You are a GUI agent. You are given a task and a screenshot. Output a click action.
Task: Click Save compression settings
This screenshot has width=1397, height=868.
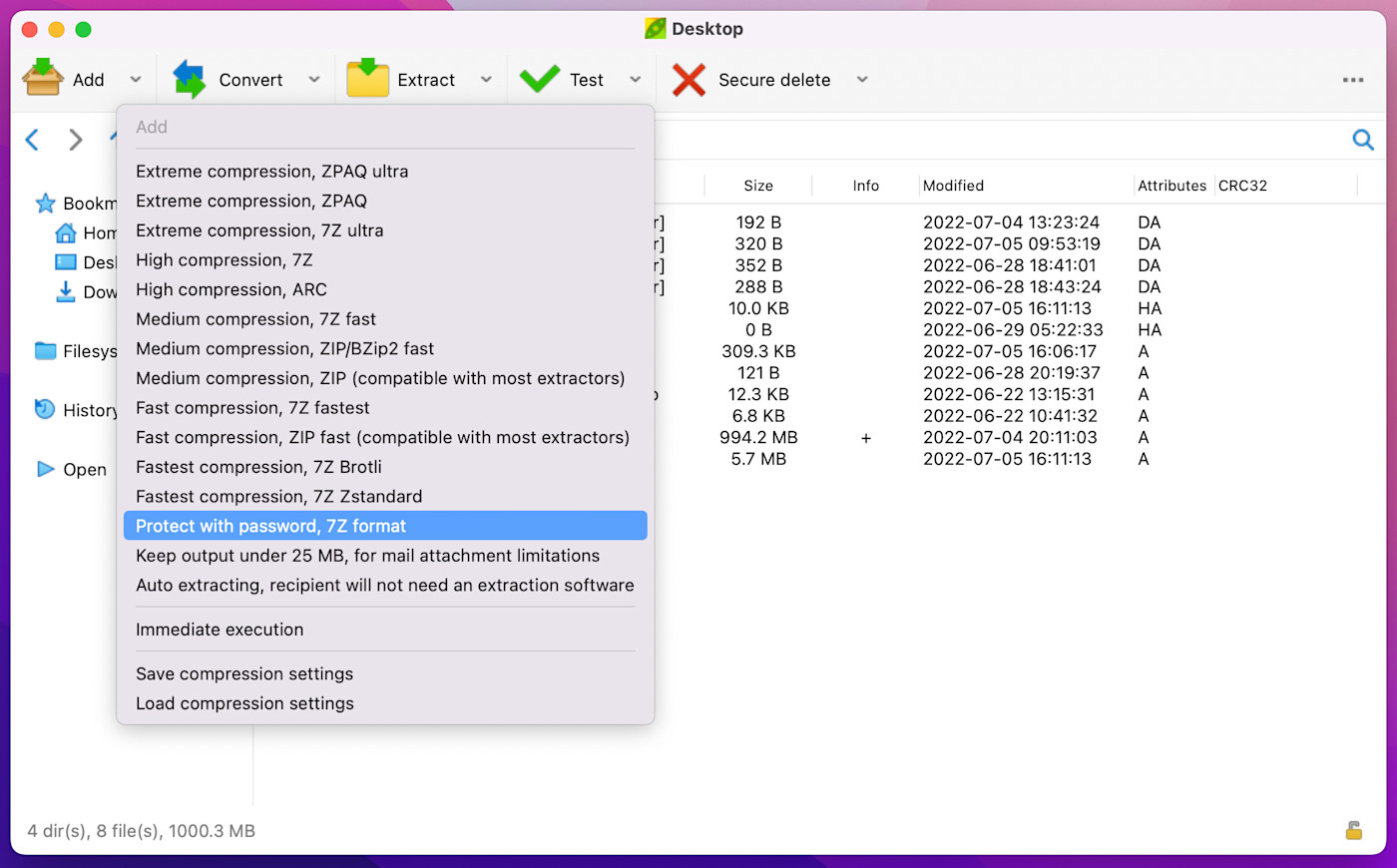pos(244,674)
